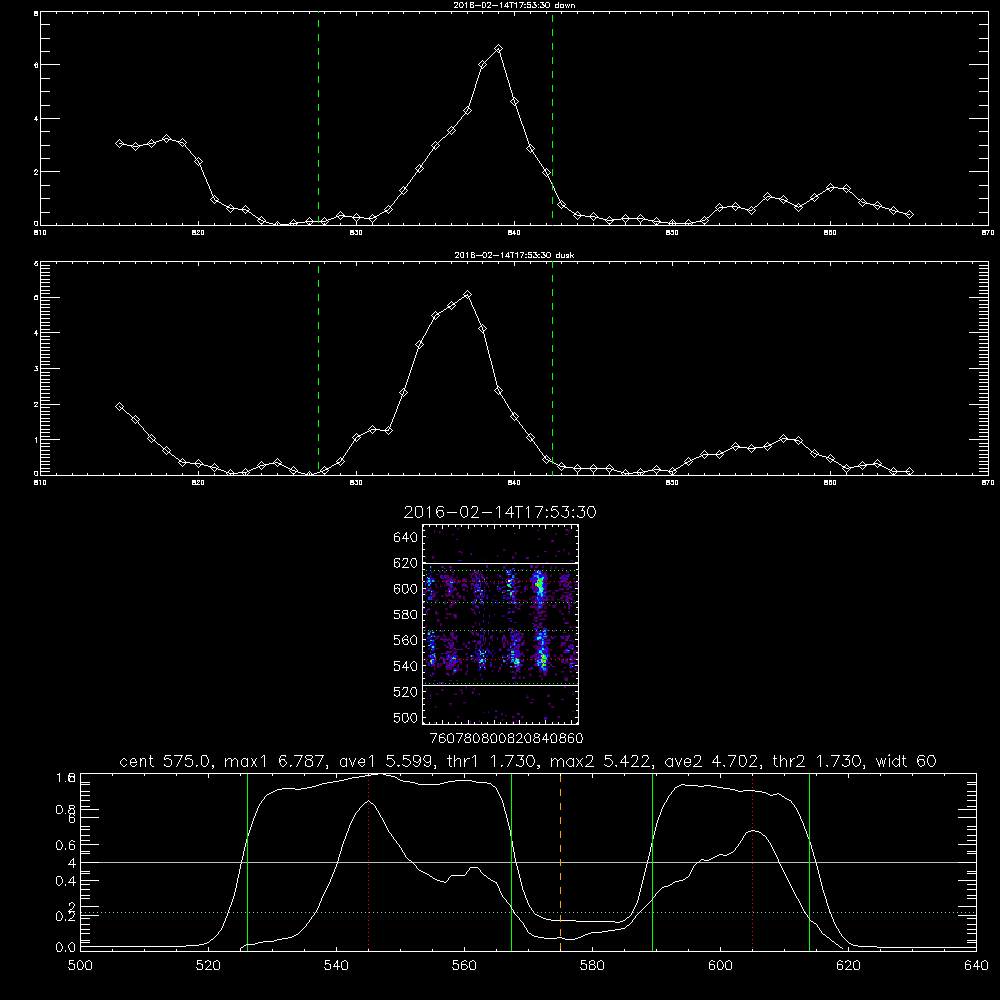The width and height of the screenshot is (1000, 1000).
Task: Click the solid green line near 614 in the bottom plot
Action: tap(809, 862)
